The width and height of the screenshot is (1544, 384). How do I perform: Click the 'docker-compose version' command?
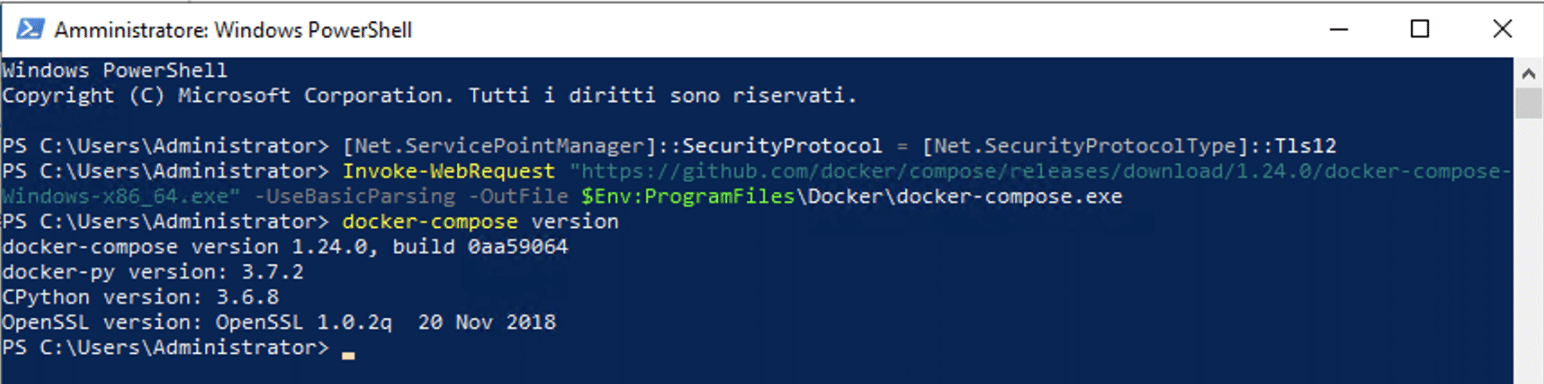[480, 222]
